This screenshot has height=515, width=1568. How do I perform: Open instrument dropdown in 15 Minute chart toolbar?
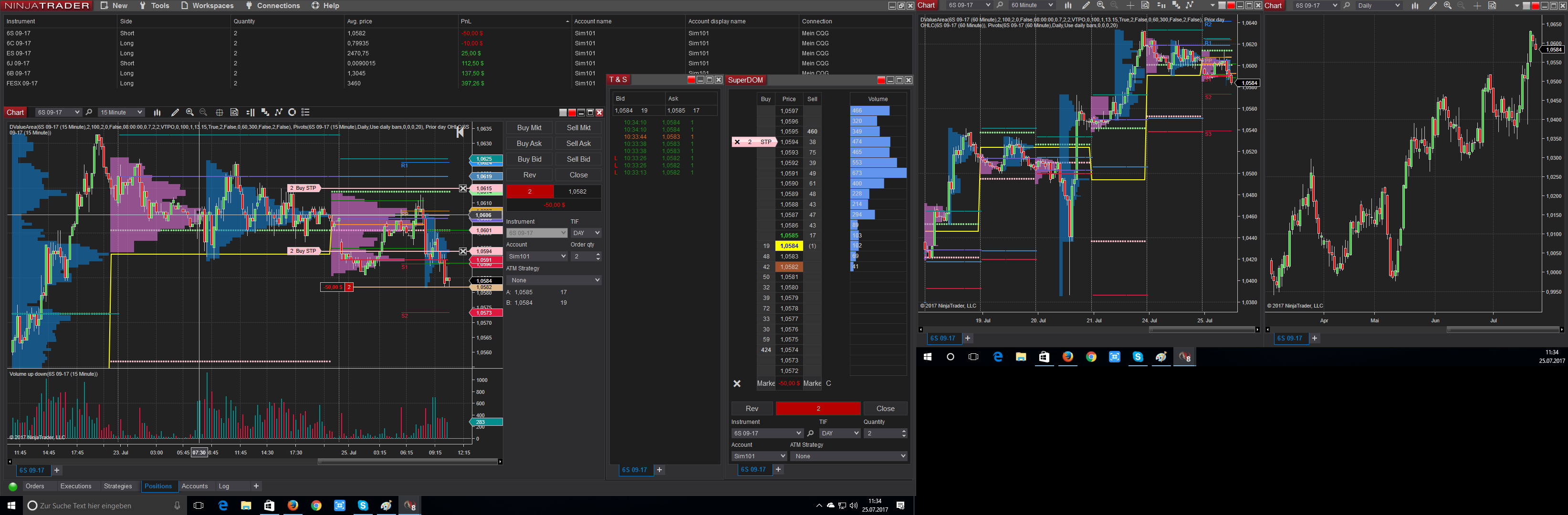pyautogui.click(x=58, y=113)
